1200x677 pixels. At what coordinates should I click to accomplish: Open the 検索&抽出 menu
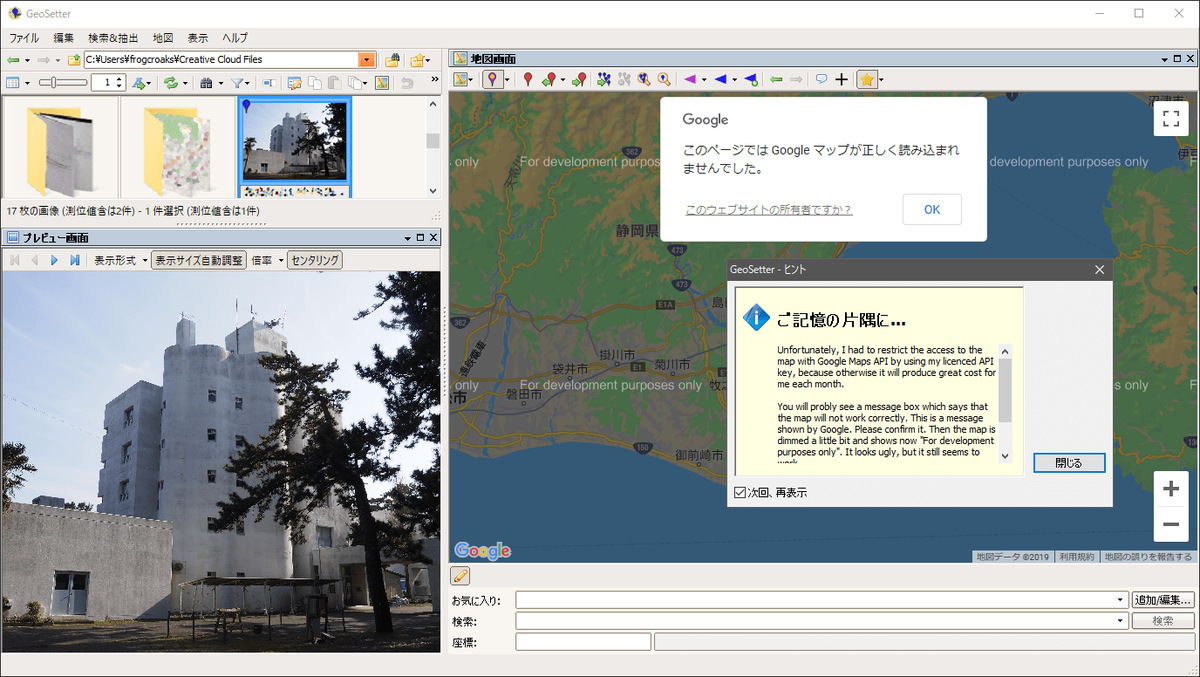pyautogui.click(x=113, y=38)
